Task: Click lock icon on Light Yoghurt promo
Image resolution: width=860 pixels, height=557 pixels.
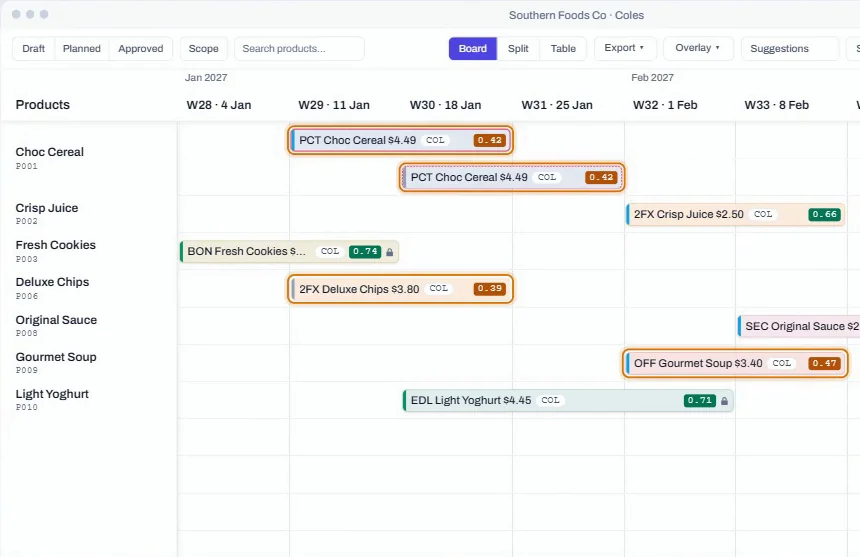Action: click(x=724, y=401)
